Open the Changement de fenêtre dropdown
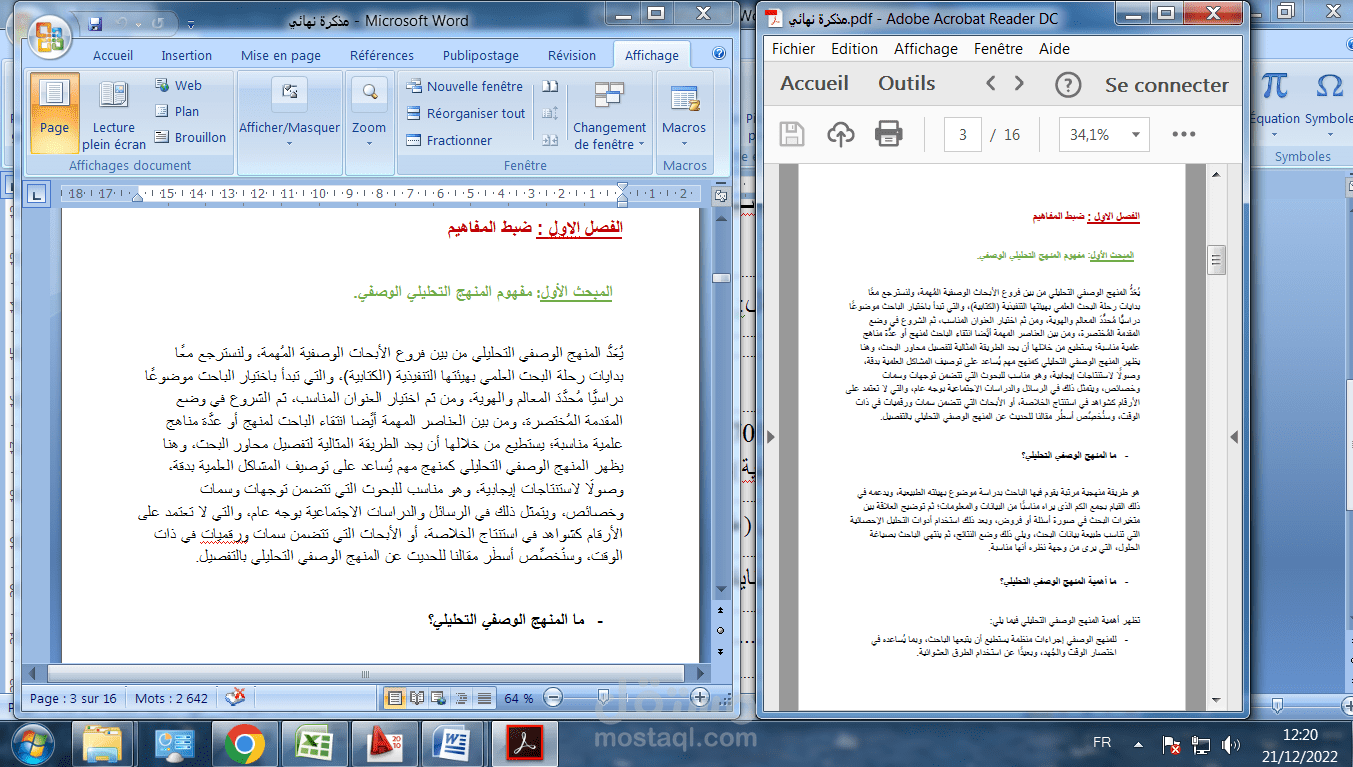The width and height of the screenshot is (1353, 767). pyautogui.click(x=610, y=114)
